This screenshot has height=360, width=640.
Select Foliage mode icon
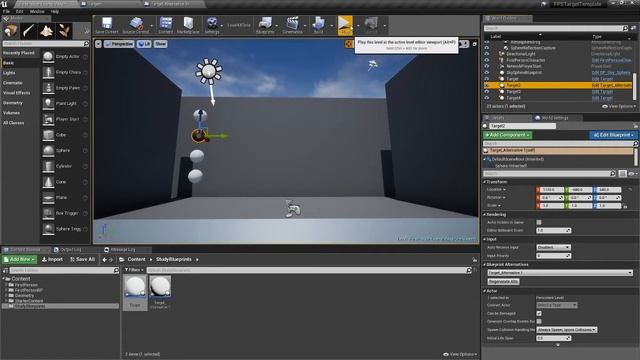pyautogui.click(x=64, y=31)
